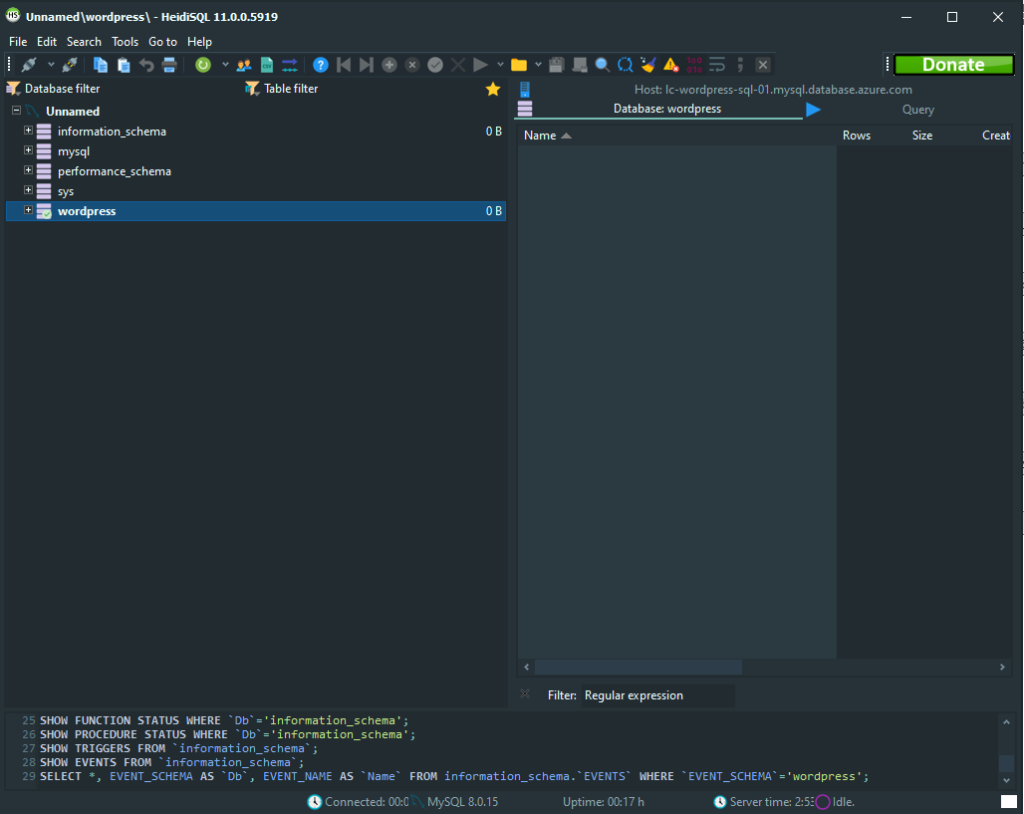Click the Paste clipboard icon

click(123, 65)
